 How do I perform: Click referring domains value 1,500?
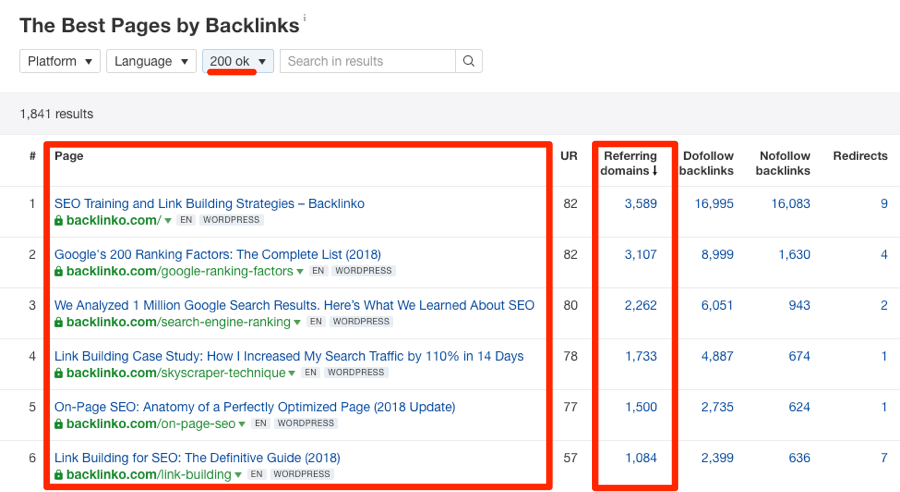(x=641, y=407)
